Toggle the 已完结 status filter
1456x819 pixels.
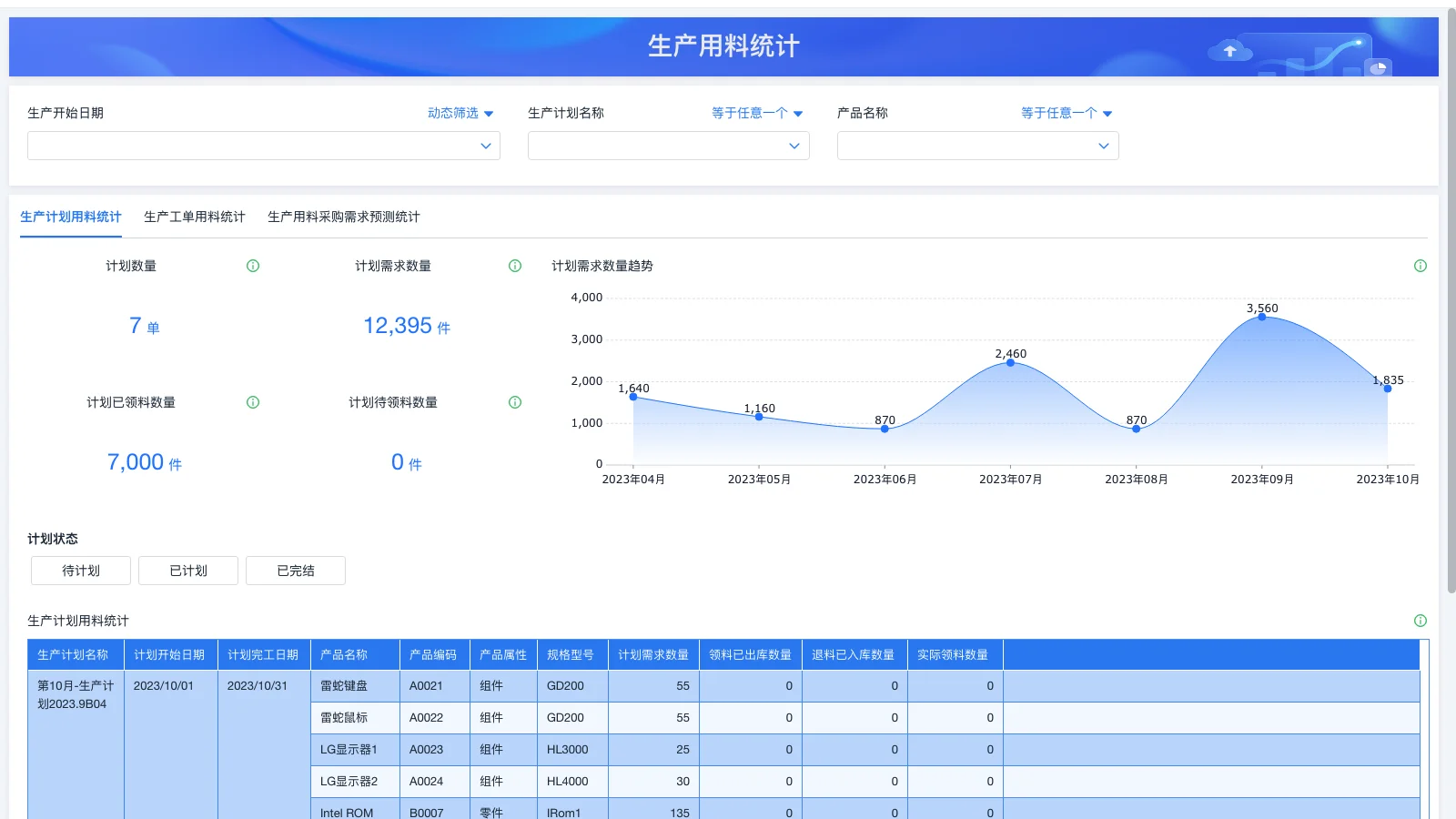[x=295, y=571]
